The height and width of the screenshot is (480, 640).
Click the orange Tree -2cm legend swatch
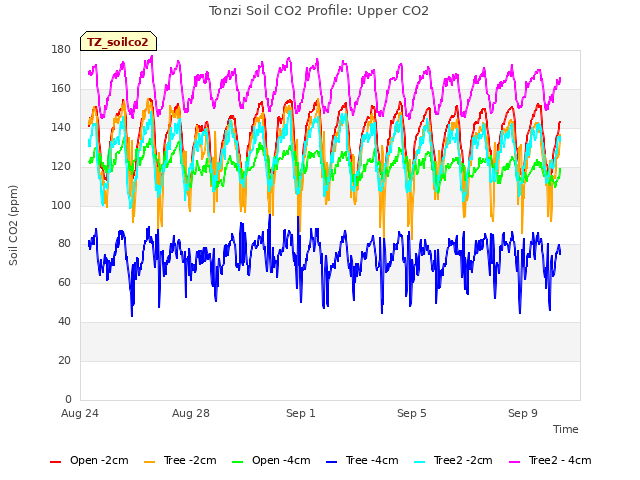click(x=150, y=462)
